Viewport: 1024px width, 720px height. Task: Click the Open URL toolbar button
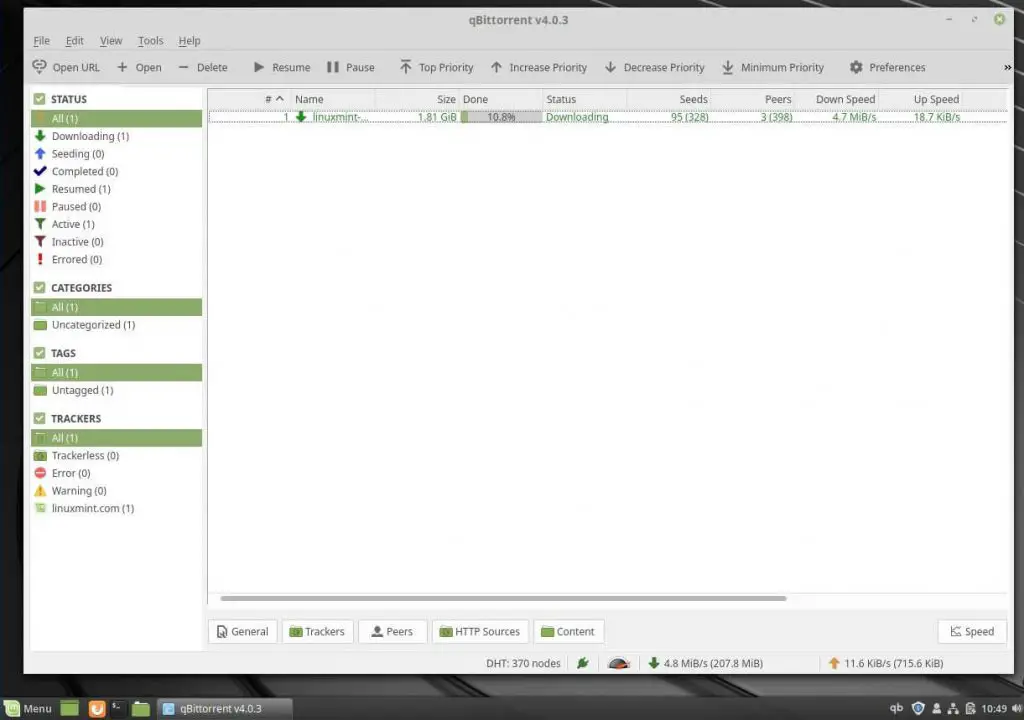[66, 67]
